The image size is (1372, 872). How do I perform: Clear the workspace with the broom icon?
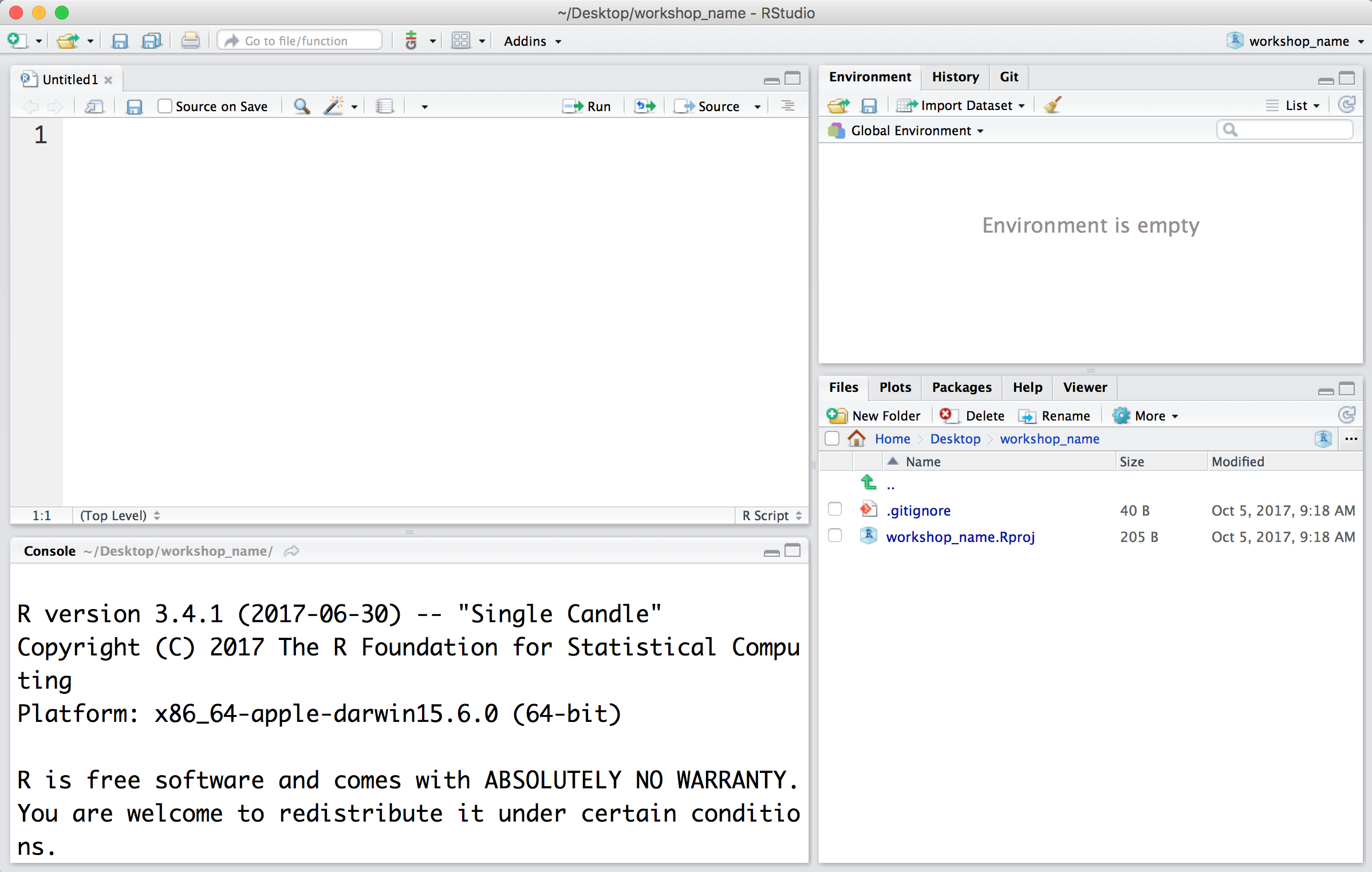[1052, 105]
